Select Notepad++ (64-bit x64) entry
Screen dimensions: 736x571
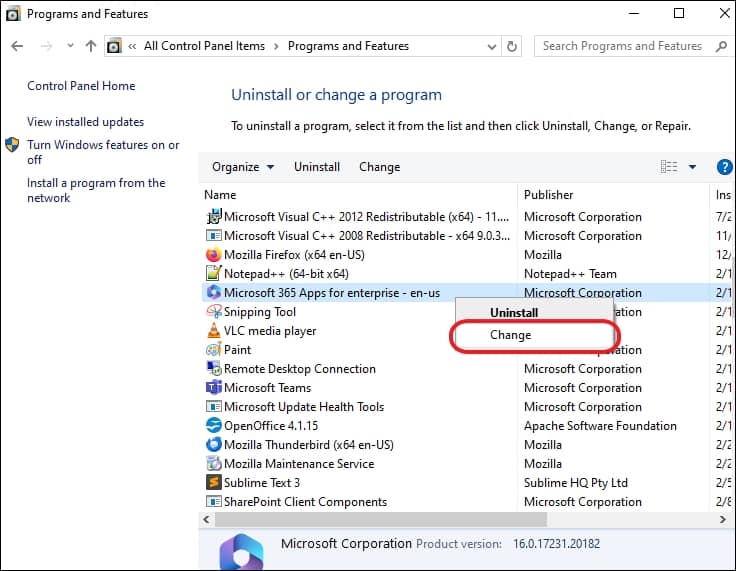click(286, 274)
